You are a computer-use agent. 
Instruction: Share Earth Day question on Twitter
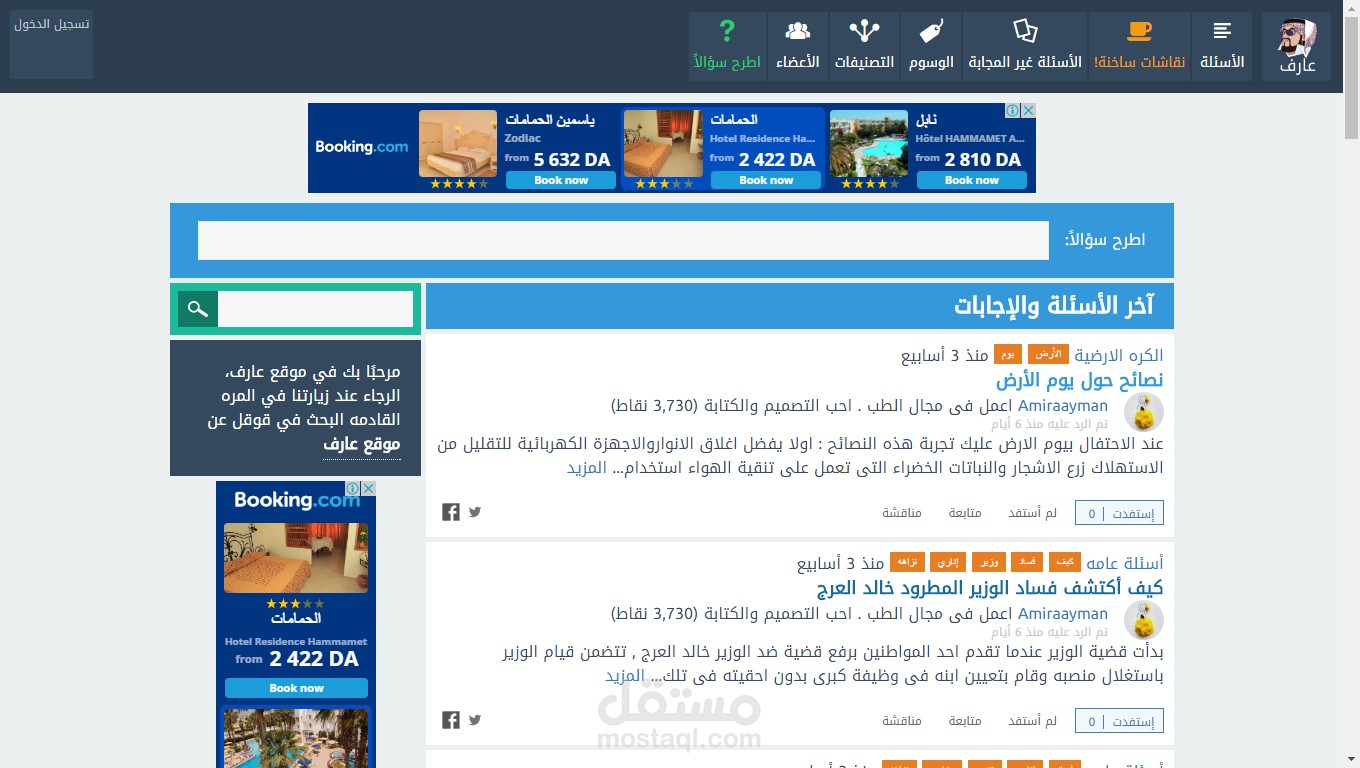pyautogui.click(x=475, y=512)
